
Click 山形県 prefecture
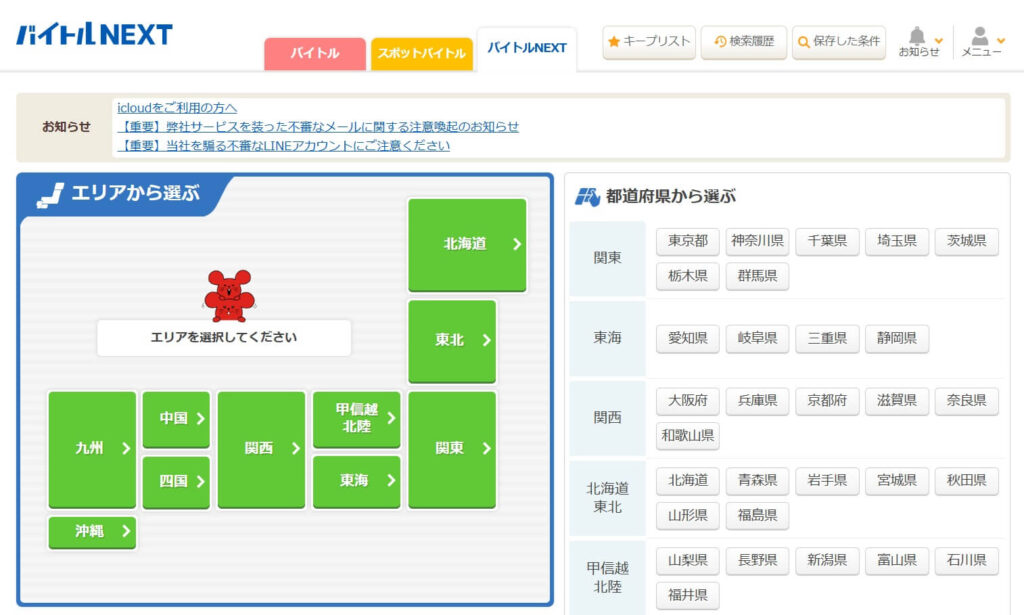[x=688, y=516]
